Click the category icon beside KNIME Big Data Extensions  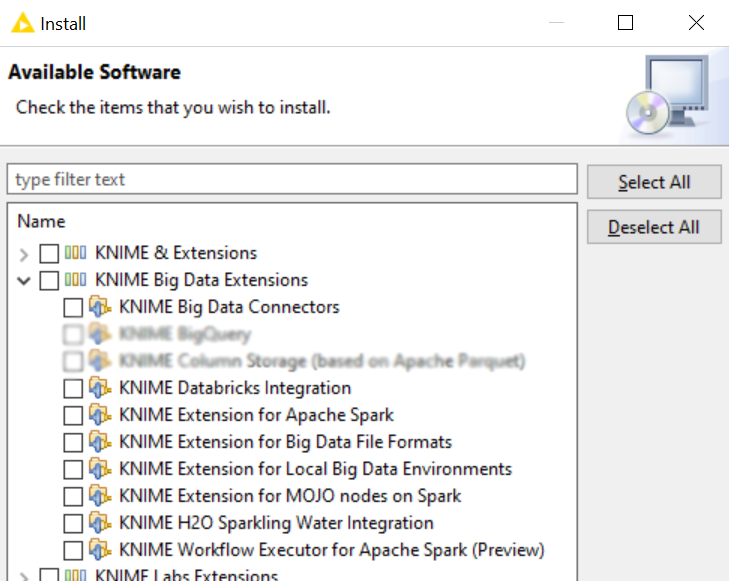click(x=75, y=280)
